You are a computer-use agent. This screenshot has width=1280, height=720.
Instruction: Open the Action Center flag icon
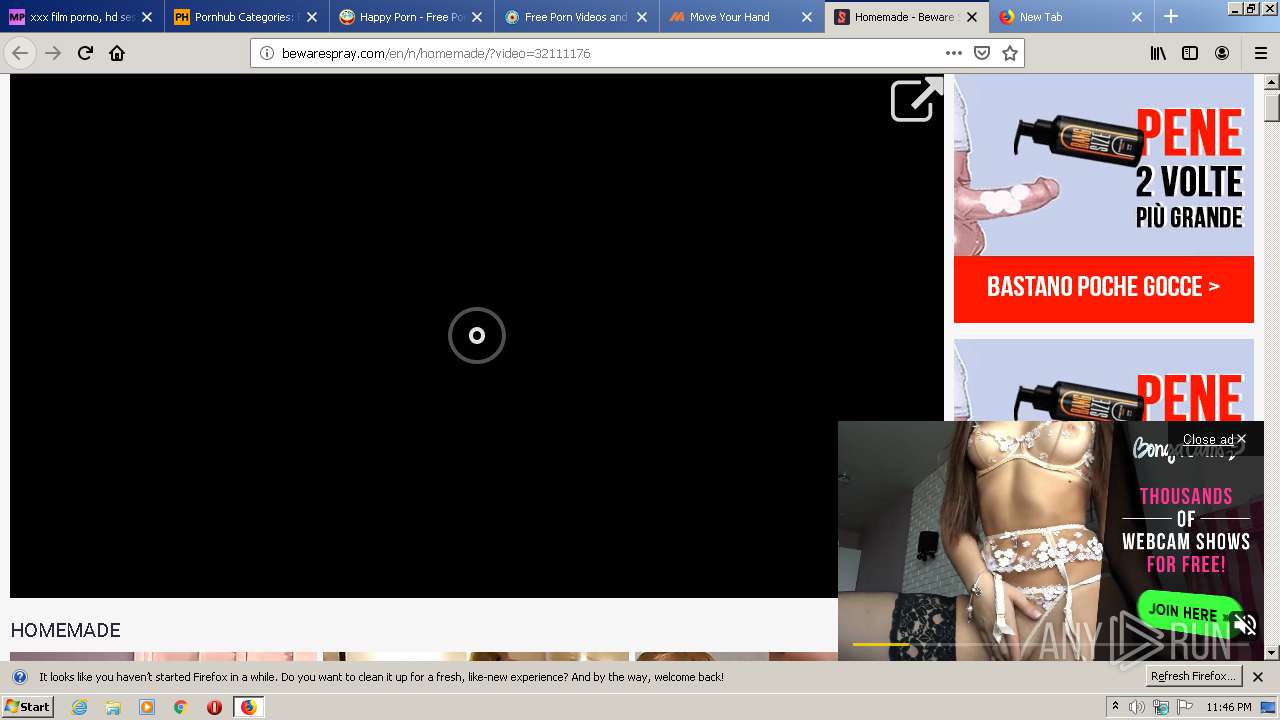[x=1185, y=707]
